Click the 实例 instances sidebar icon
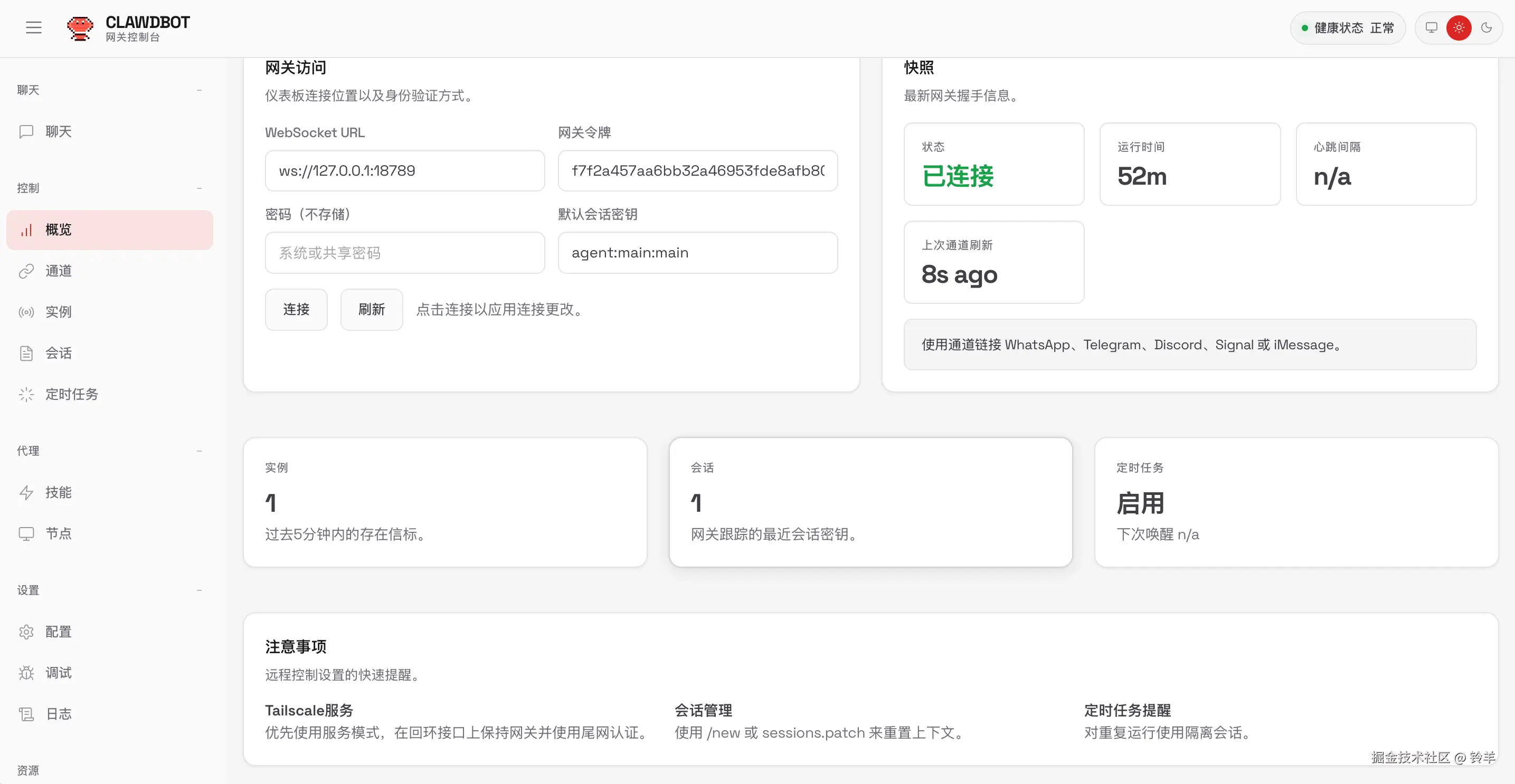Viewport: 1515px width, 784px height. pyautogui.click(x=26, y=312)
